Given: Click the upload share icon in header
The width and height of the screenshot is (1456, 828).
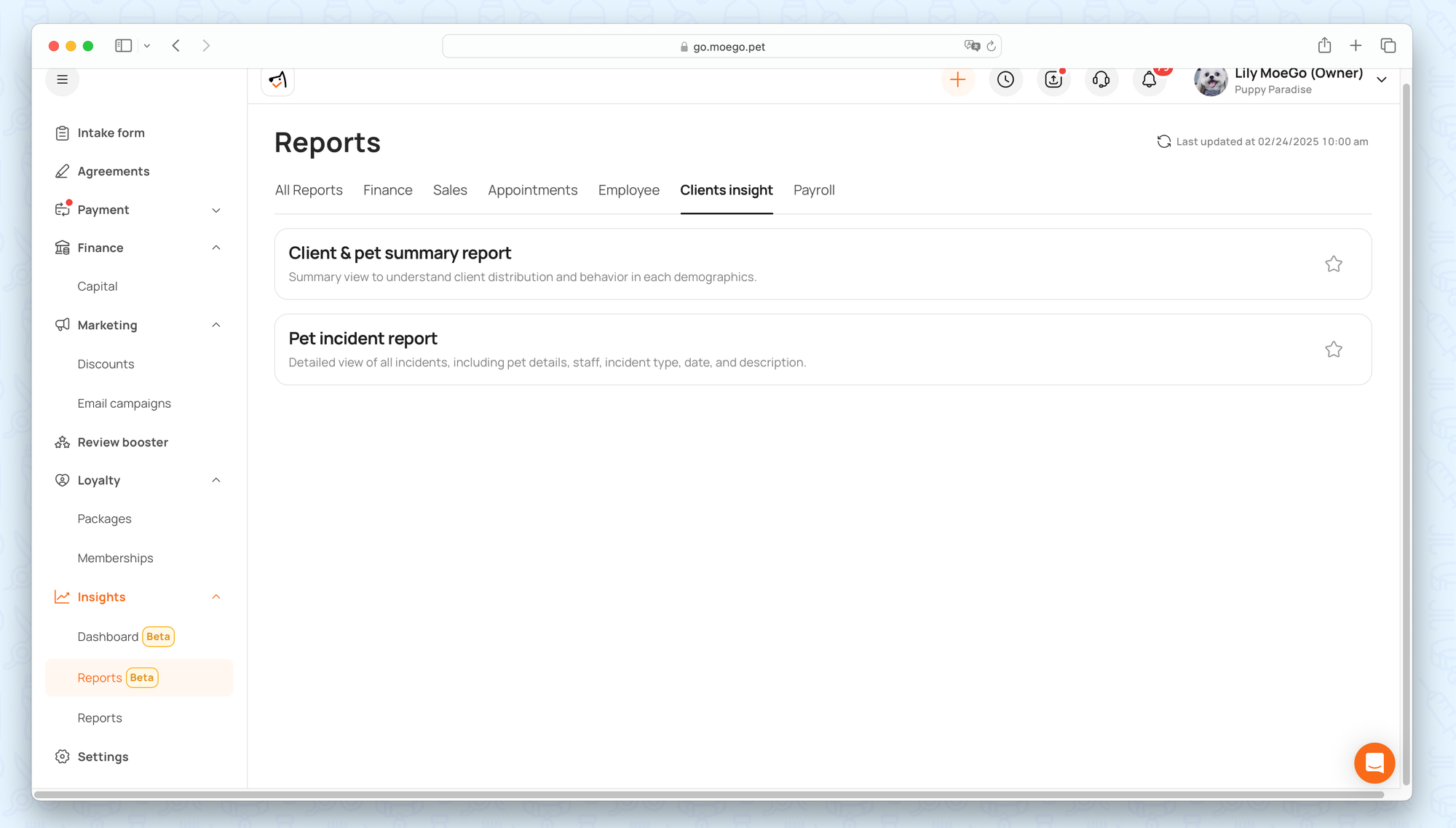Looking at the screenshot, I should point(1053,79).
